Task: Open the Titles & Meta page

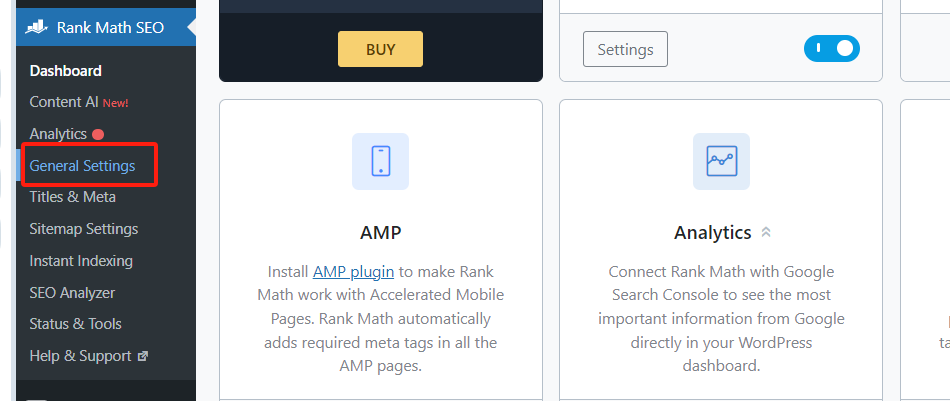Action: click(73, 197)
